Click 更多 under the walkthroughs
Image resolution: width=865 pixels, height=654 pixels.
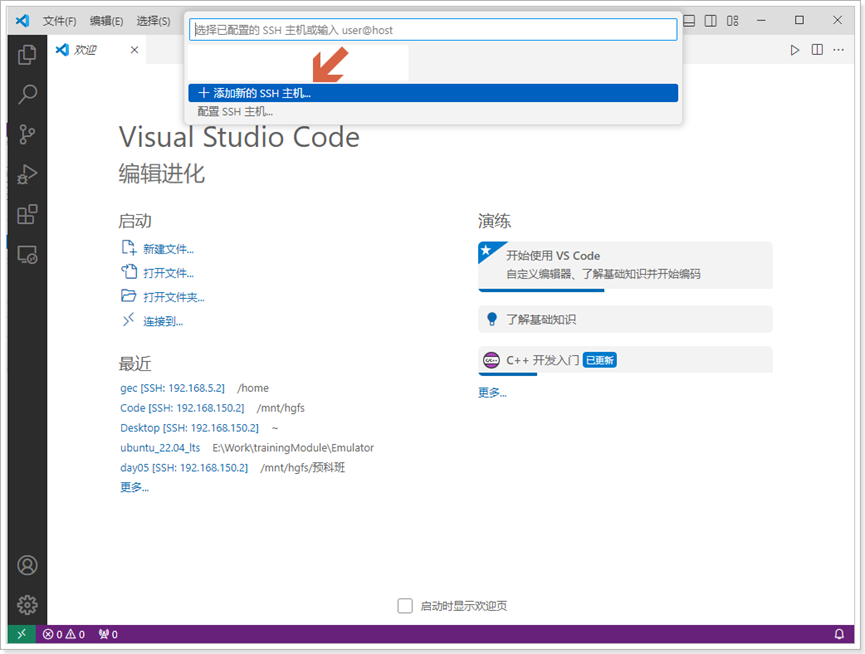(492, 393)
